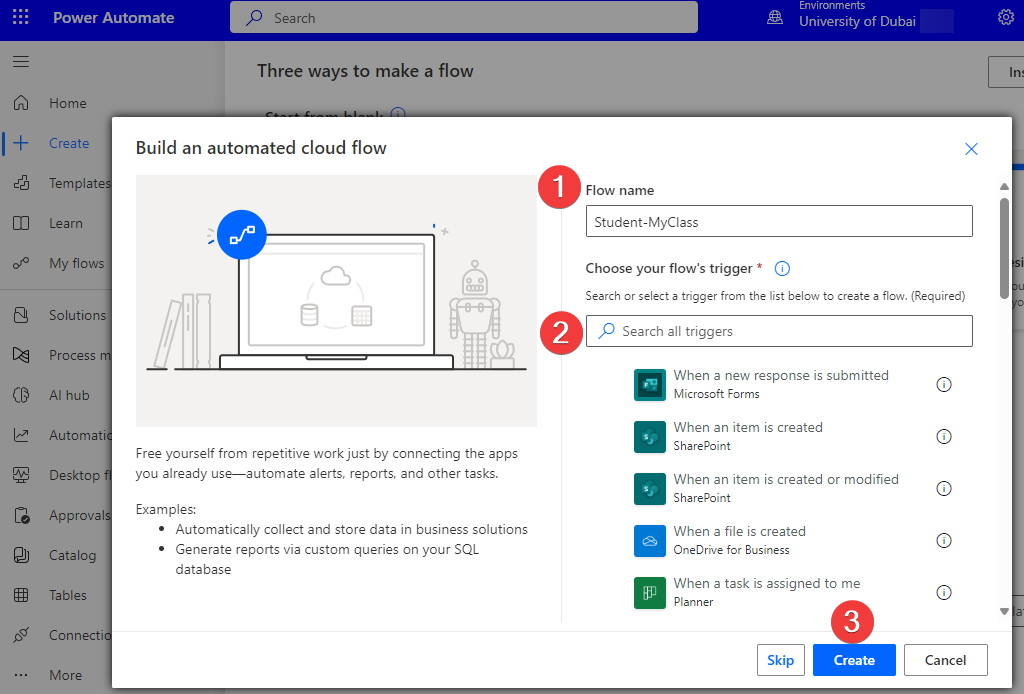Image resolution: width=1024 pixels, height=694 pixels.
Task: Click the scrollbar down arrow
Action: click(1004, 612)
